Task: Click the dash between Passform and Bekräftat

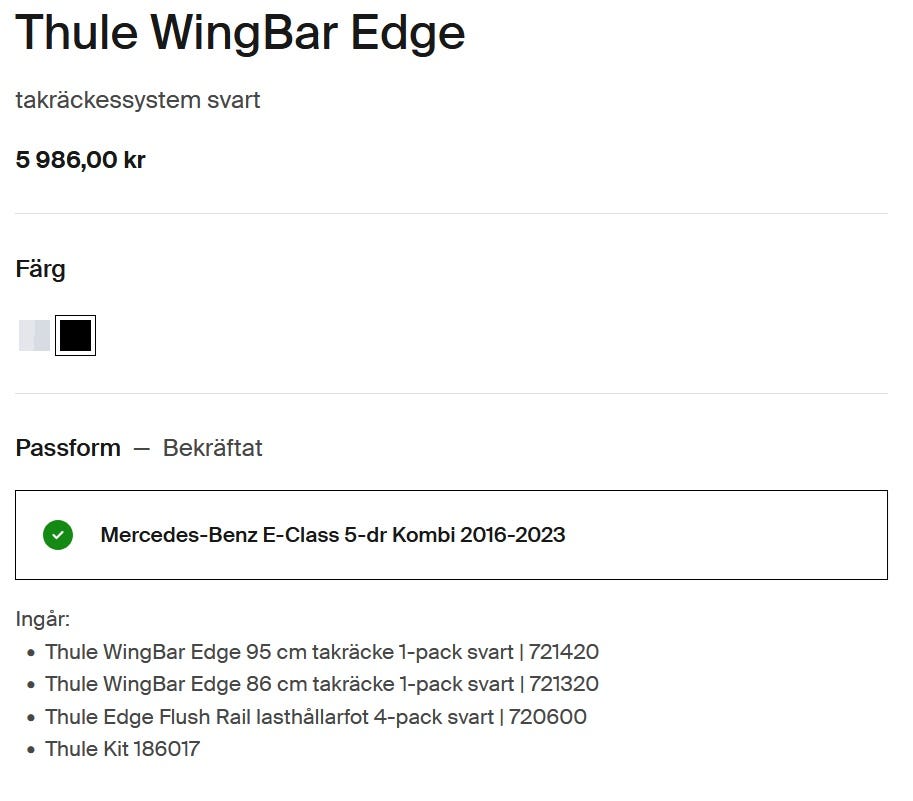Action: click(x=141, y=449)
